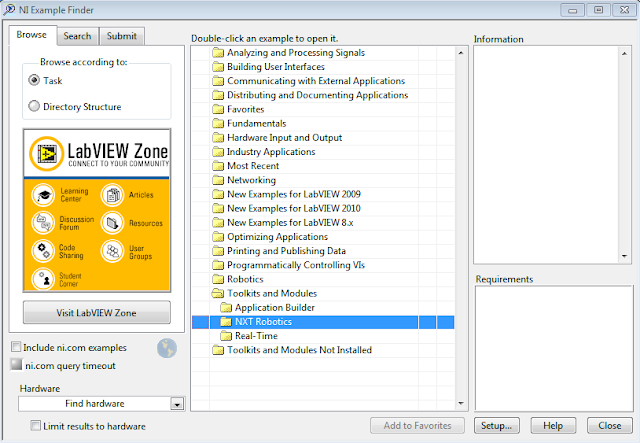Click the Code Sharing gears icon
This screenshot has height=443, width=640.
click(x=43, y=251)
